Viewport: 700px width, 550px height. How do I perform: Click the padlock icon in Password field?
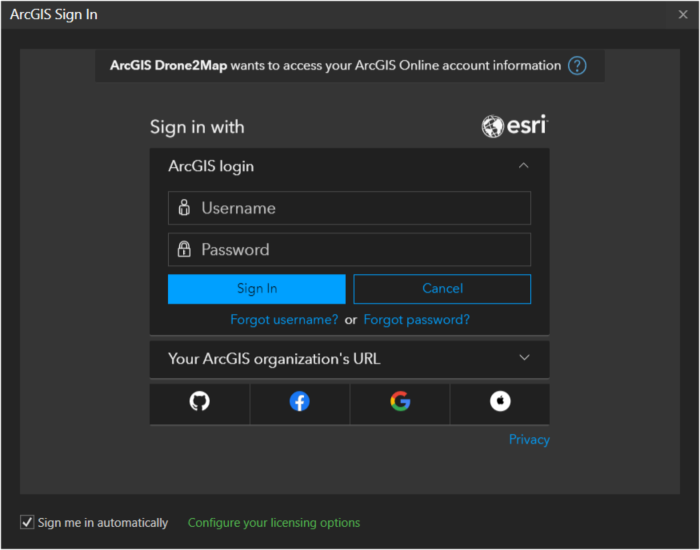tap(184, 249)
